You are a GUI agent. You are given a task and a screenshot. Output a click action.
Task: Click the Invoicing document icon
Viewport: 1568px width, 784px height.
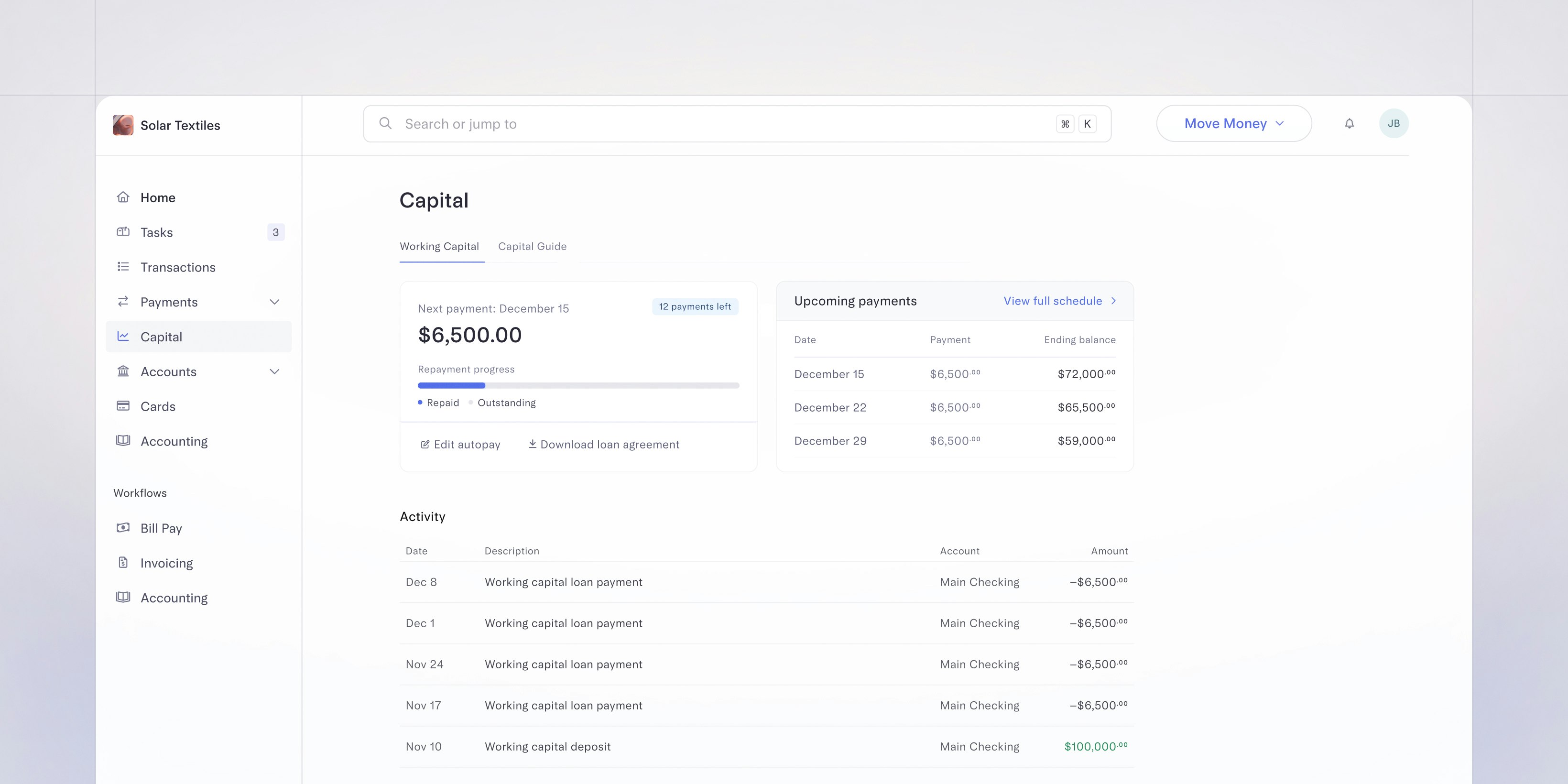123,563
